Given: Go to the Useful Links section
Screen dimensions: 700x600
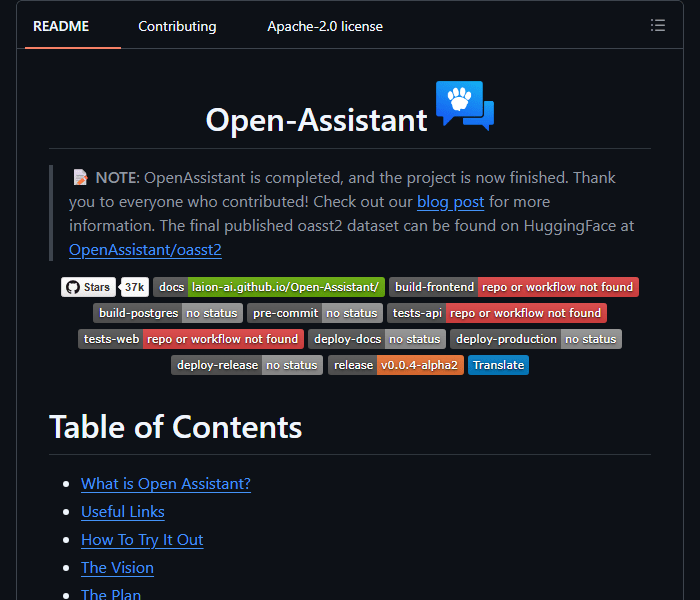Looking at the screenshot, I should click(123, 512).
